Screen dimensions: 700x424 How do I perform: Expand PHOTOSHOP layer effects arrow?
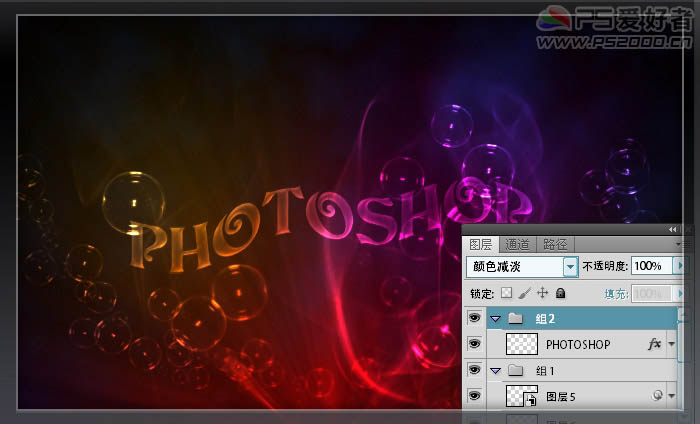click(x=671, y=345)
